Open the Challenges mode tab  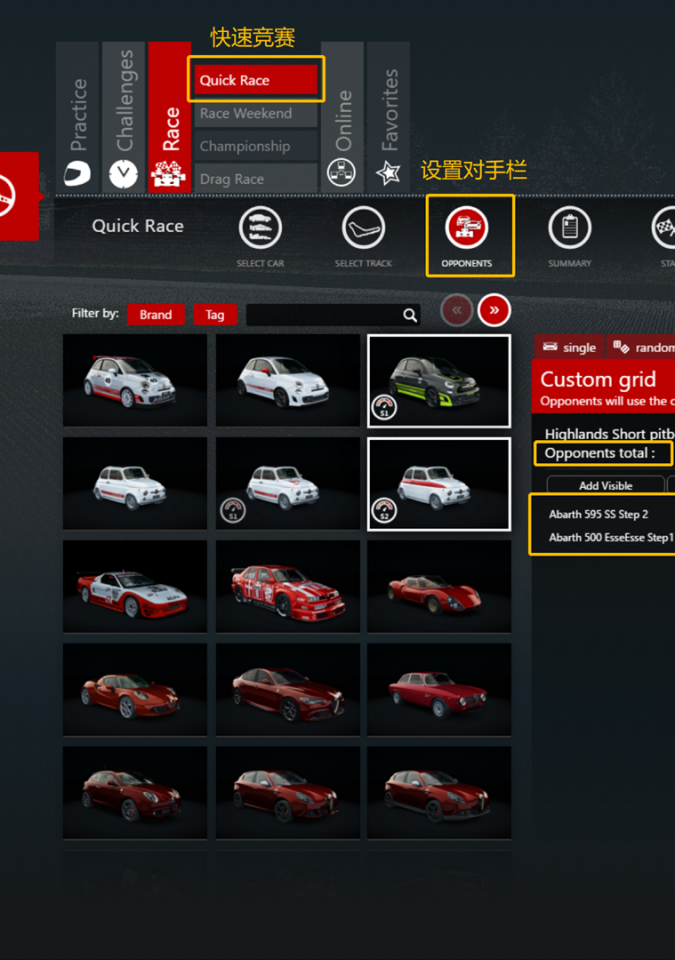click(124, 116)
